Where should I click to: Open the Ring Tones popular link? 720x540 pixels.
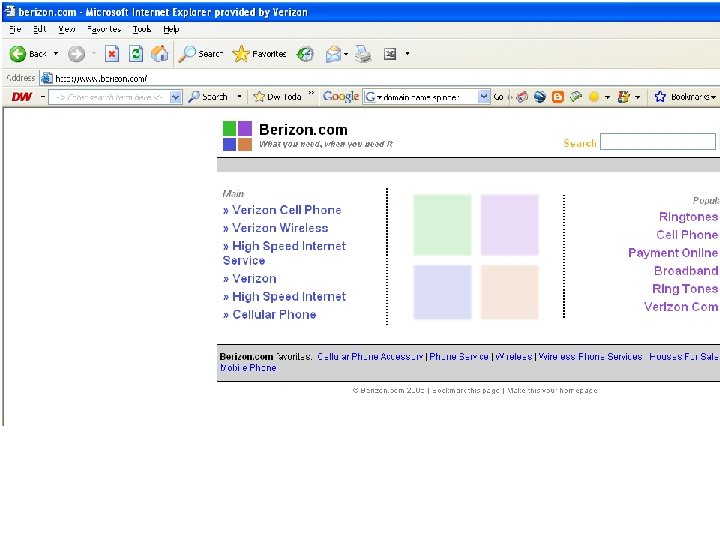pyautogui.click(x=685, y=288)
